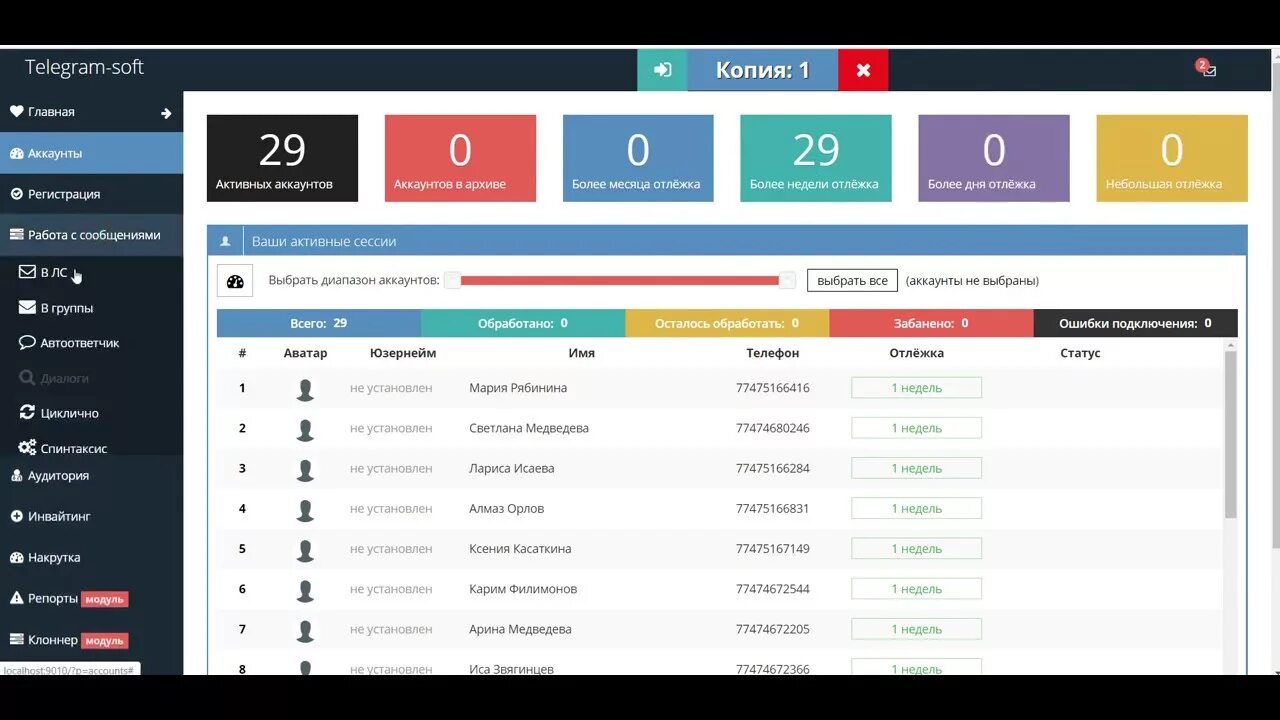Click 1 недель badge for Ксения Касаткина
Viewport: 1280px width, 720px height.
[x=916, y=548]
